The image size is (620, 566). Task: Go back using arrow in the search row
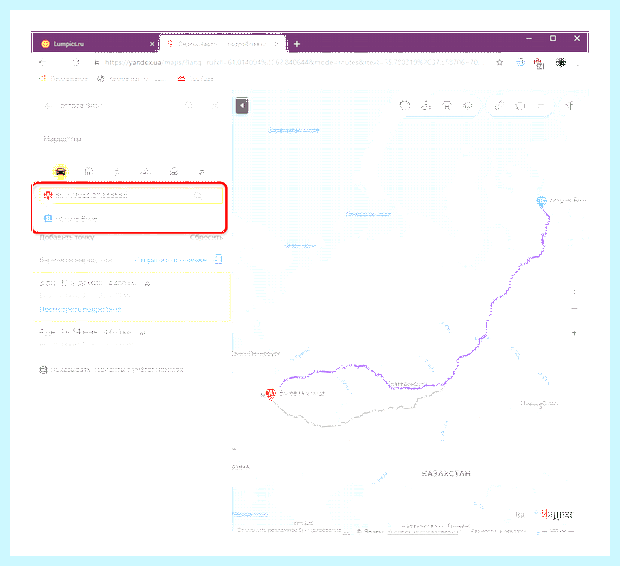pyautogui.click(x=47, y=106)
